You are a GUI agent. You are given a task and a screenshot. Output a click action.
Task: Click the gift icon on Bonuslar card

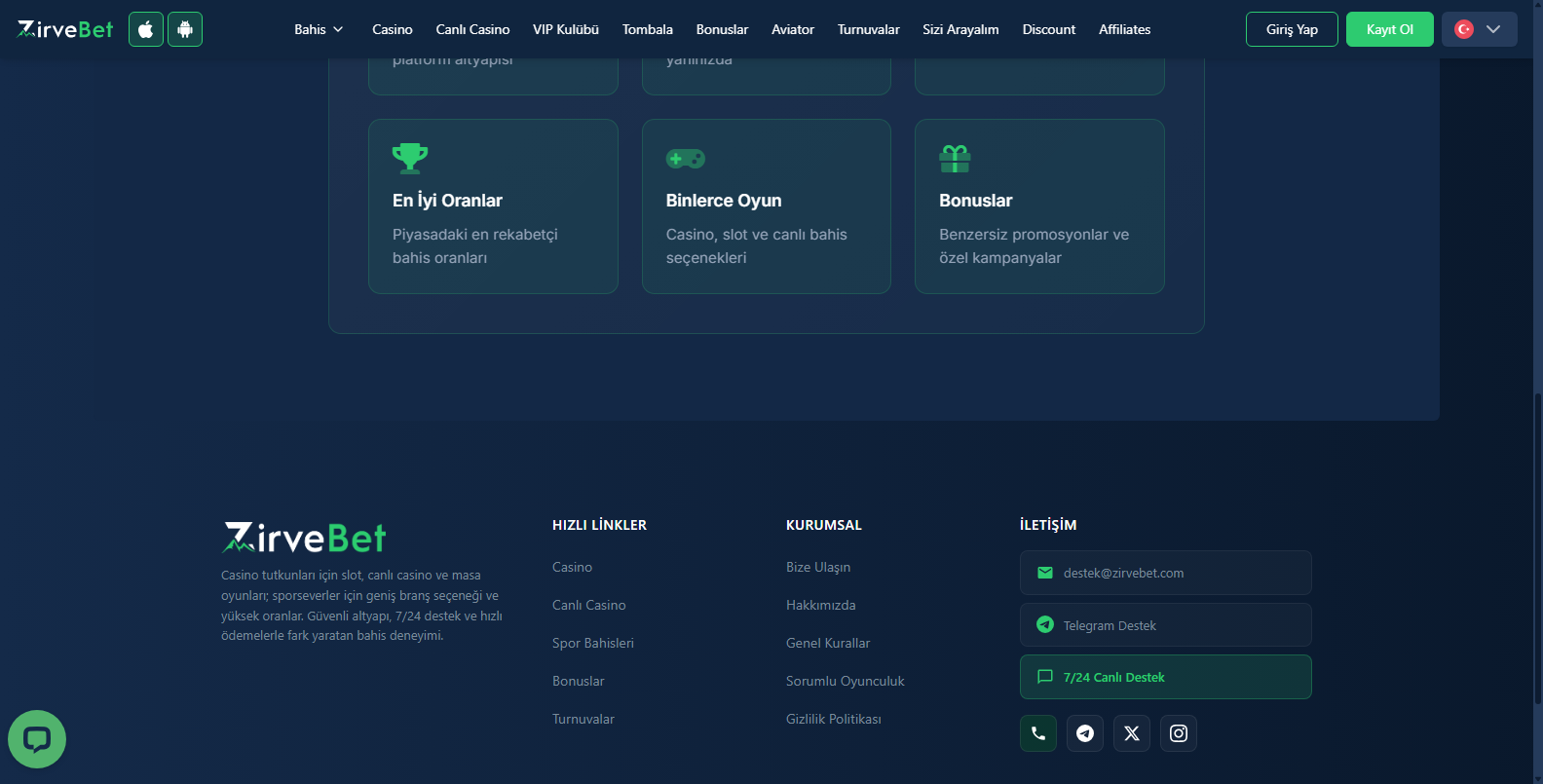pyautogui.click(x=955, y=159)
